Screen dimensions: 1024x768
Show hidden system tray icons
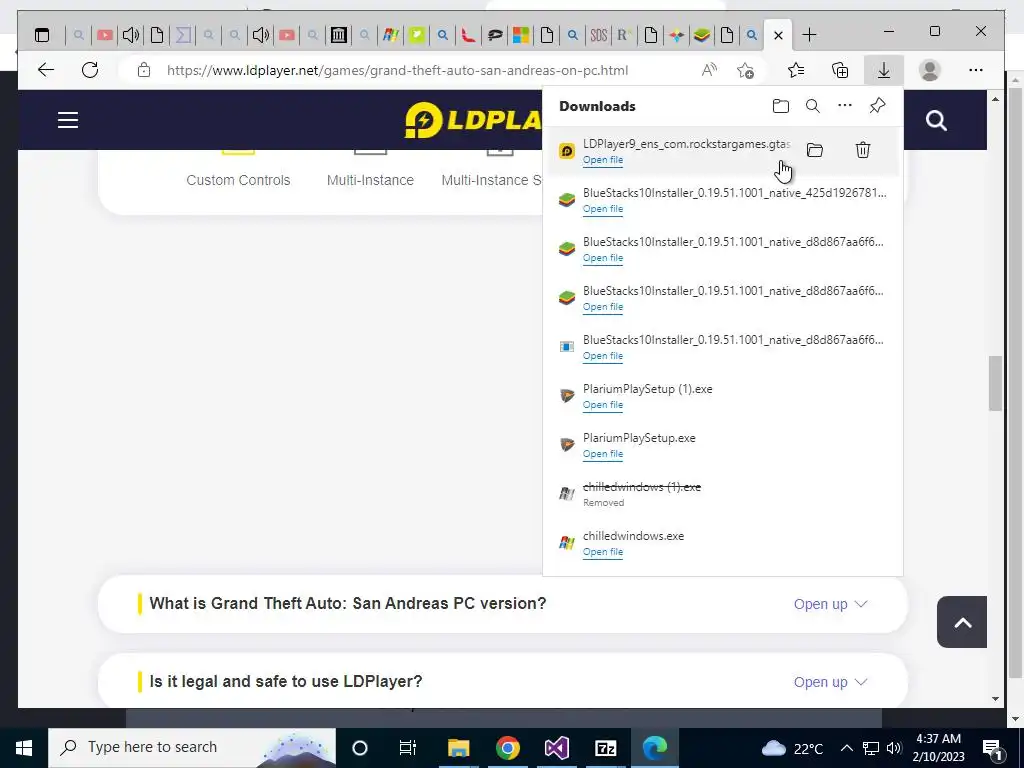pyautogui.click(x=846, y=748)
